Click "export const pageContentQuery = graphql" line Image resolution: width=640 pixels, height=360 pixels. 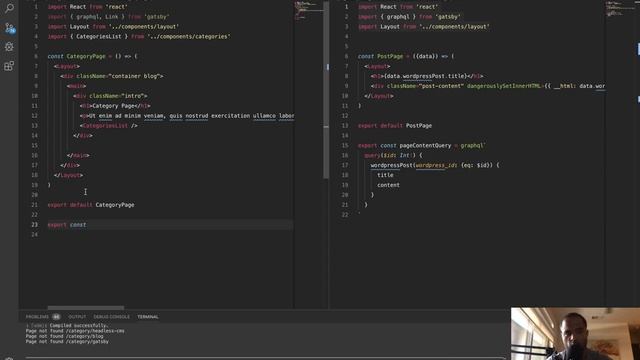click(x=422, y=146)
